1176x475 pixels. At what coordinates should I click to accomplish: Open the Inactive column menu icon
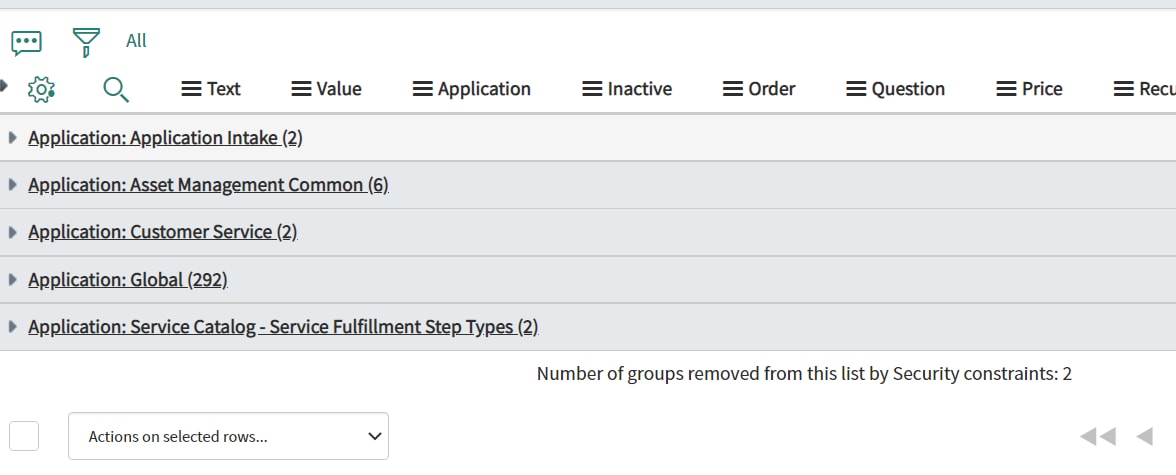[592, 89]
